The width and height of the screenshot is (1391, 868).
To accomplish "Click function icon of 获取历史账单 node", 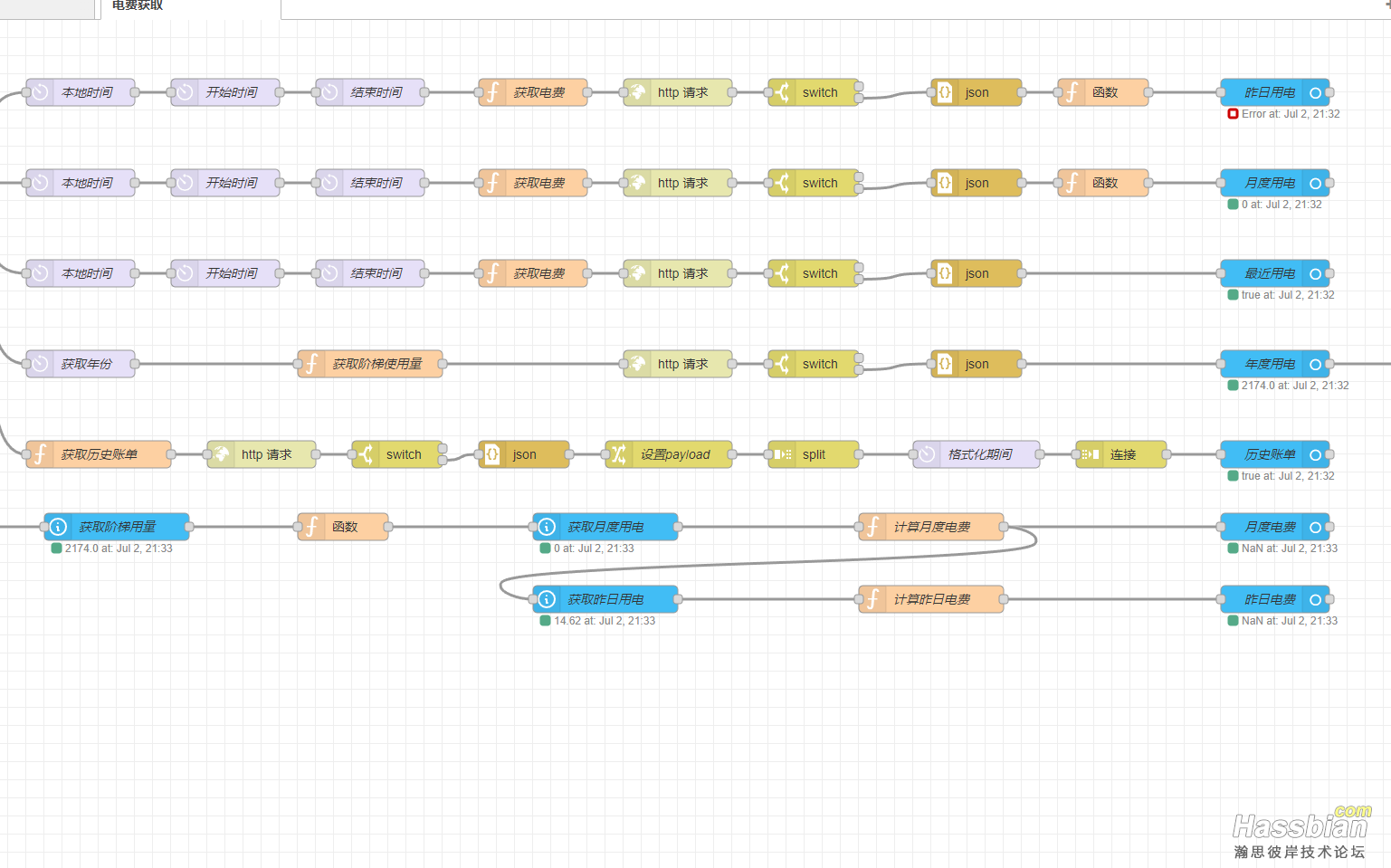I will pos(41,454).
